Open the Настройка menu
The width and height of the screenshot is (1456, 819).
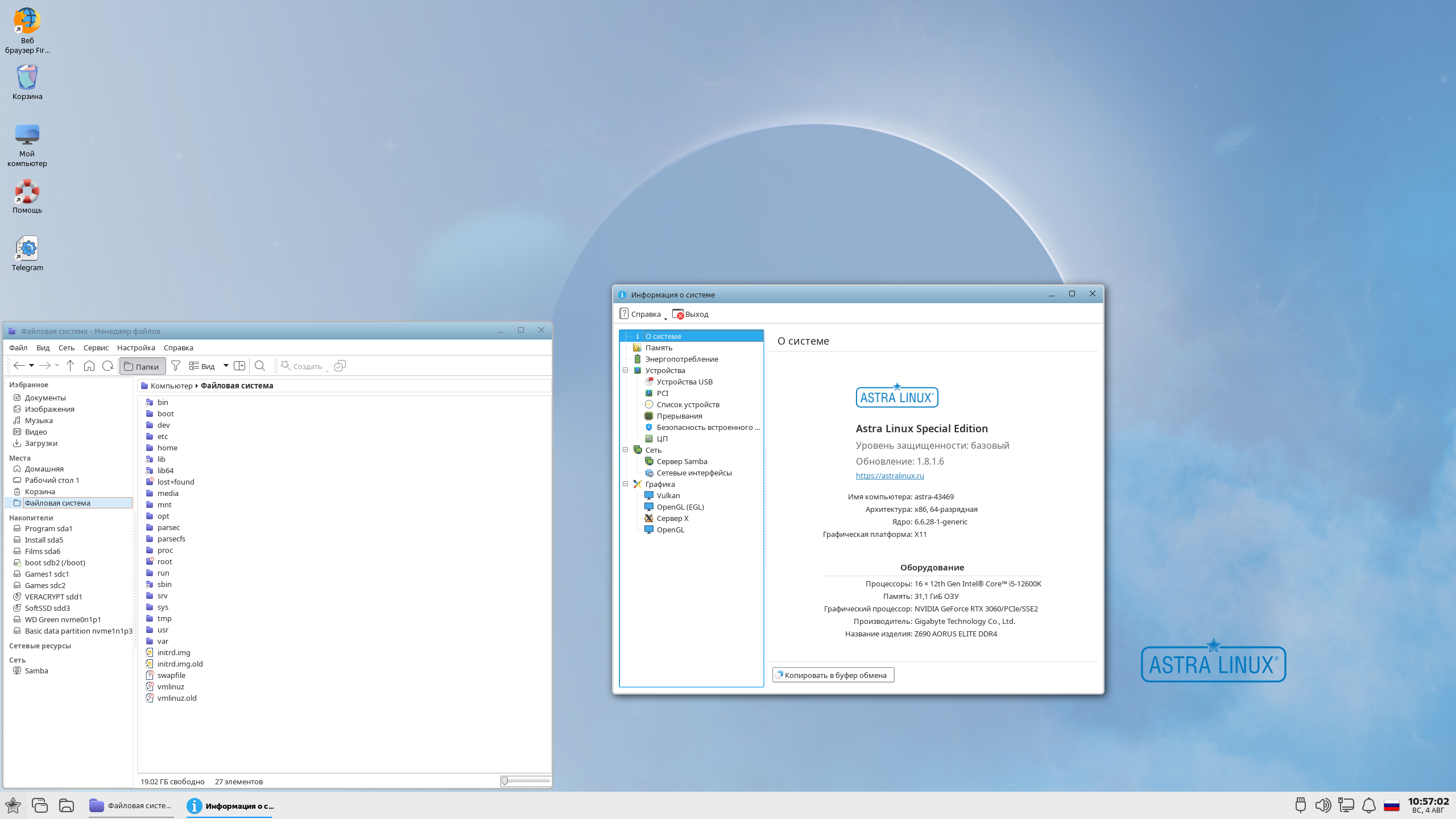coord(136,348)
